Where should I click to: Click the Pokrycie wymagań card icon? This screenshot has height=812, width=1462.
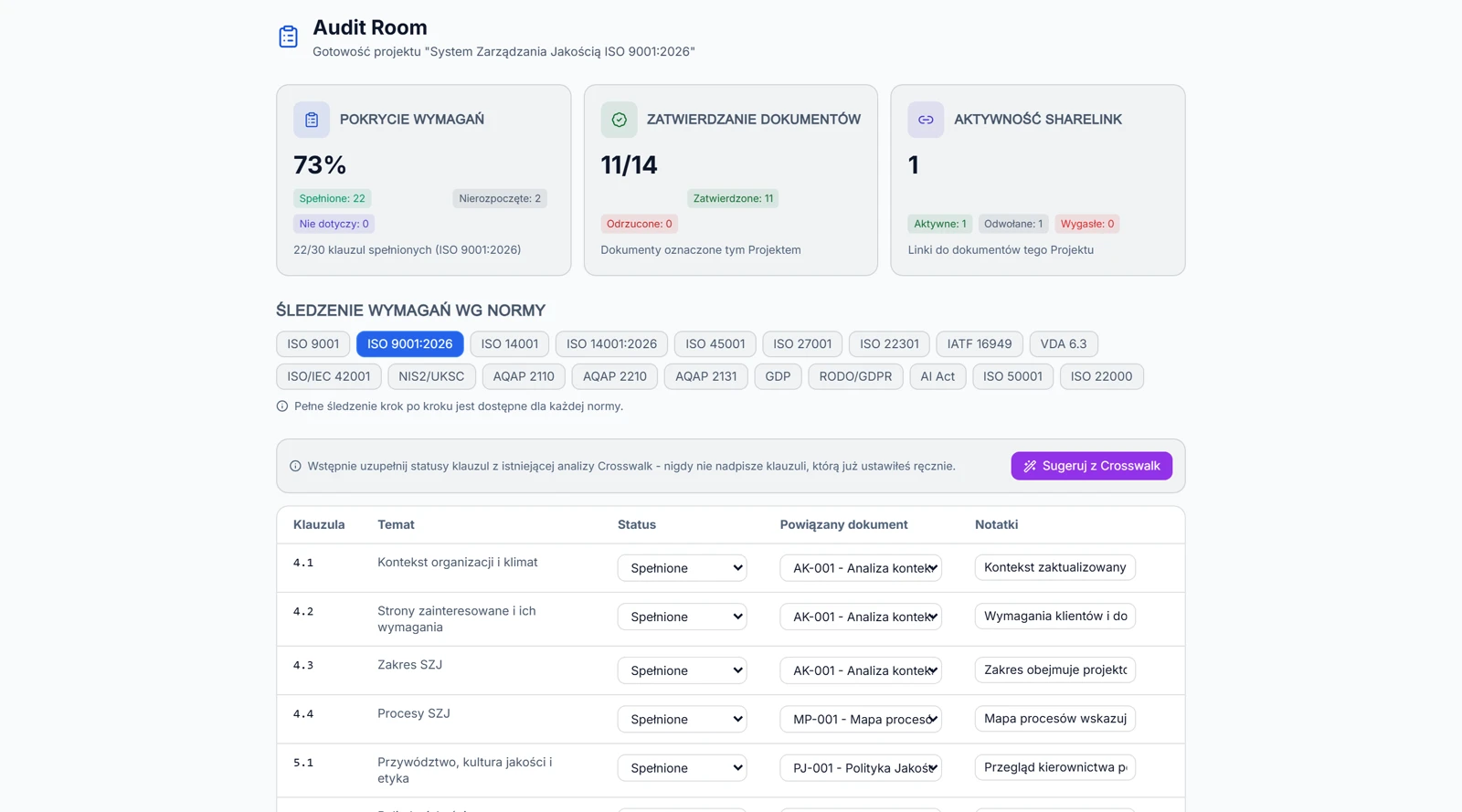pyautogui.click(x=312, y=120)
